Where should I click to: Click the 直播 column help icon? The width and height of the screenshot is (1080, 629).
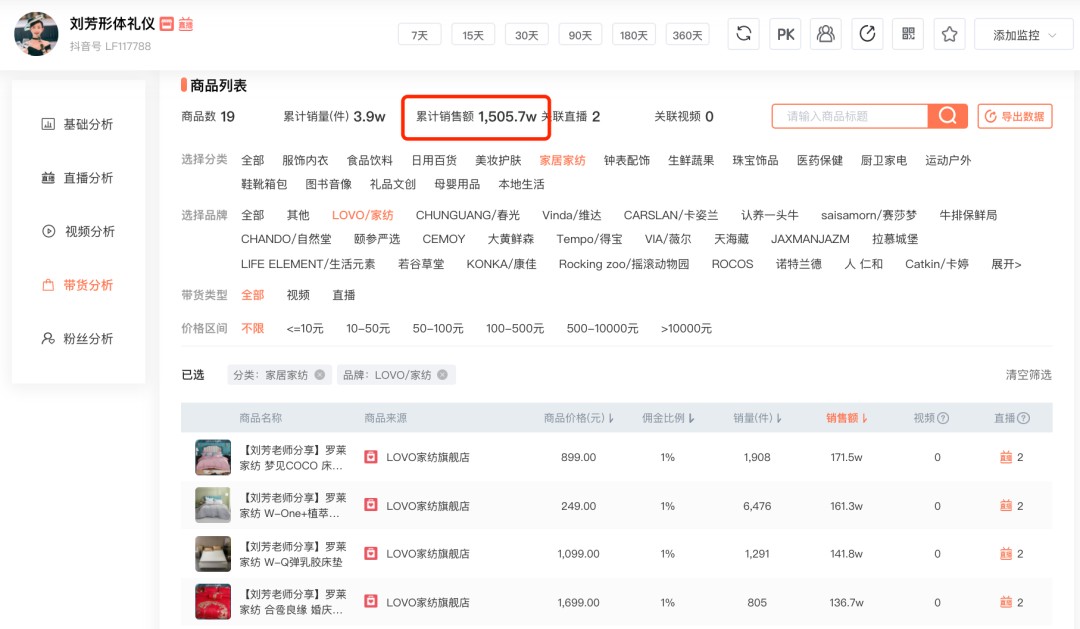coord(1024,417)
